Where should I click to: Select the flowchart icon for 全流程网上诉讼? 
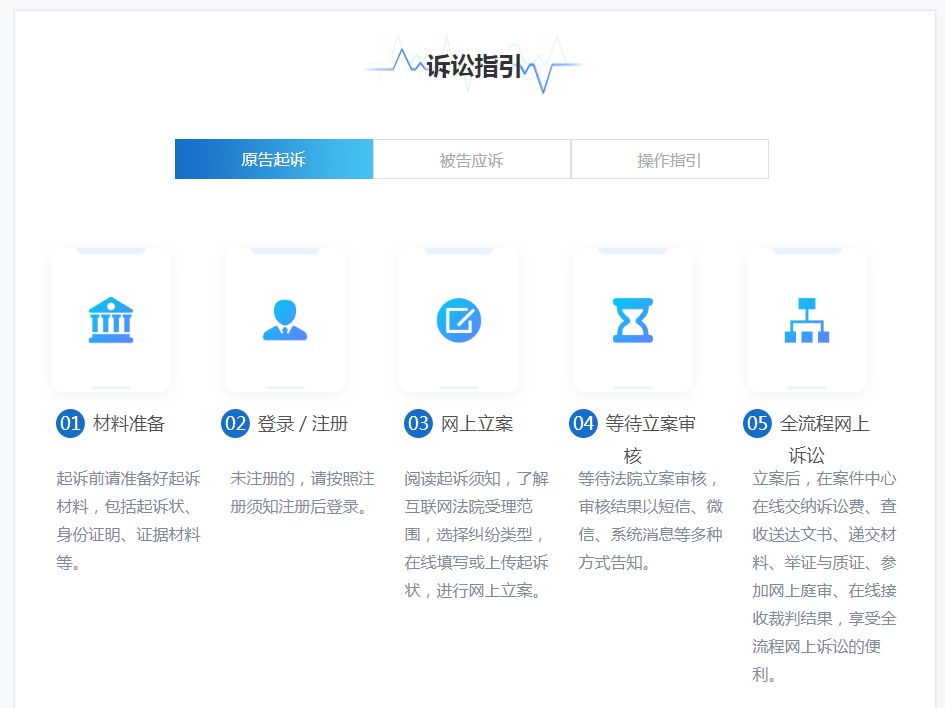point(806,318)
